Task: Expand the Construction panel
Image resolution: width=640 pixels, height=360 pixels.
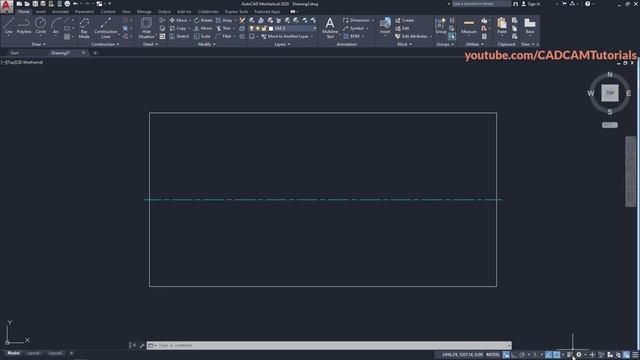Action: (105, 44)
